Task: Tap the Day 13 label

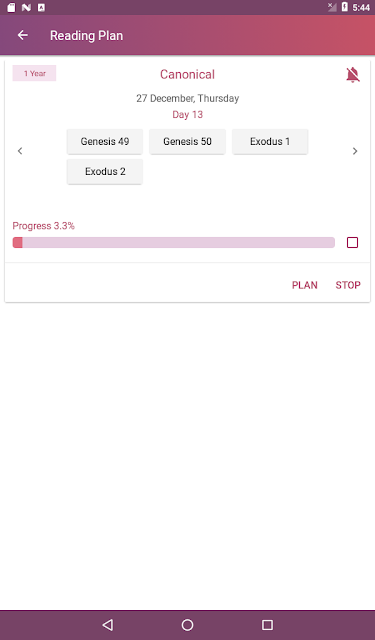Action: coord(187,115)
